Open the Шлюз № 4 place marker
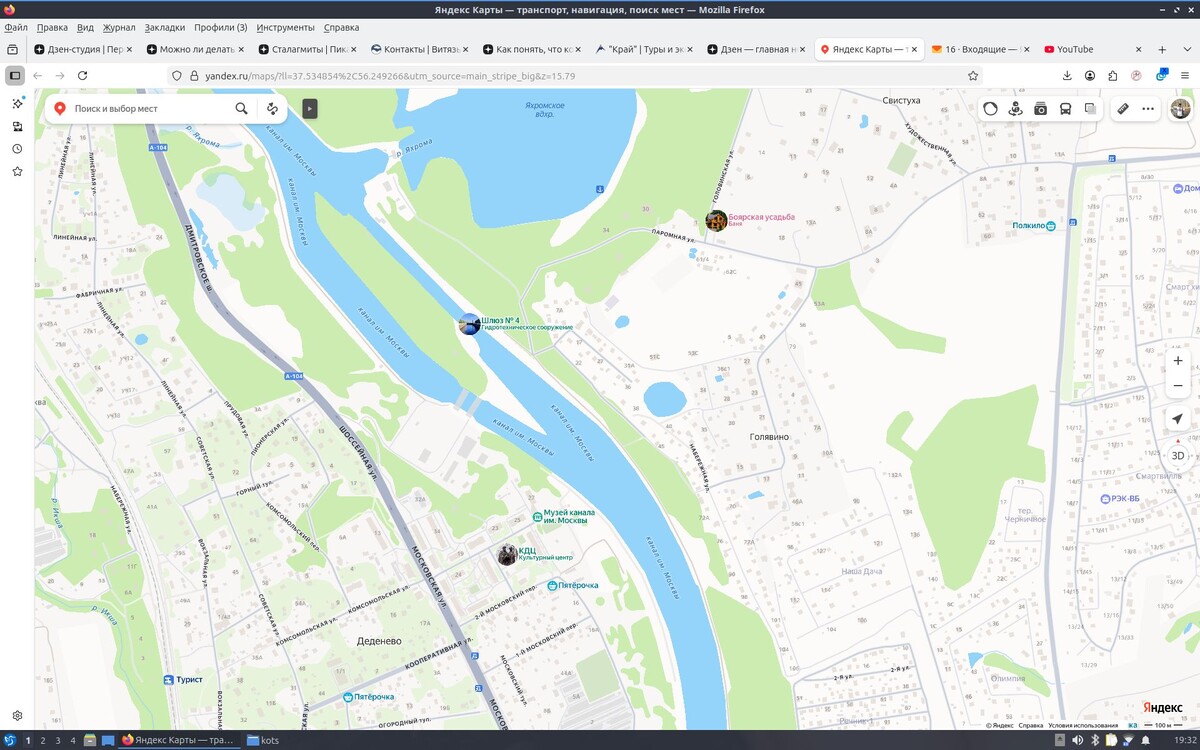 click(469, 324)
